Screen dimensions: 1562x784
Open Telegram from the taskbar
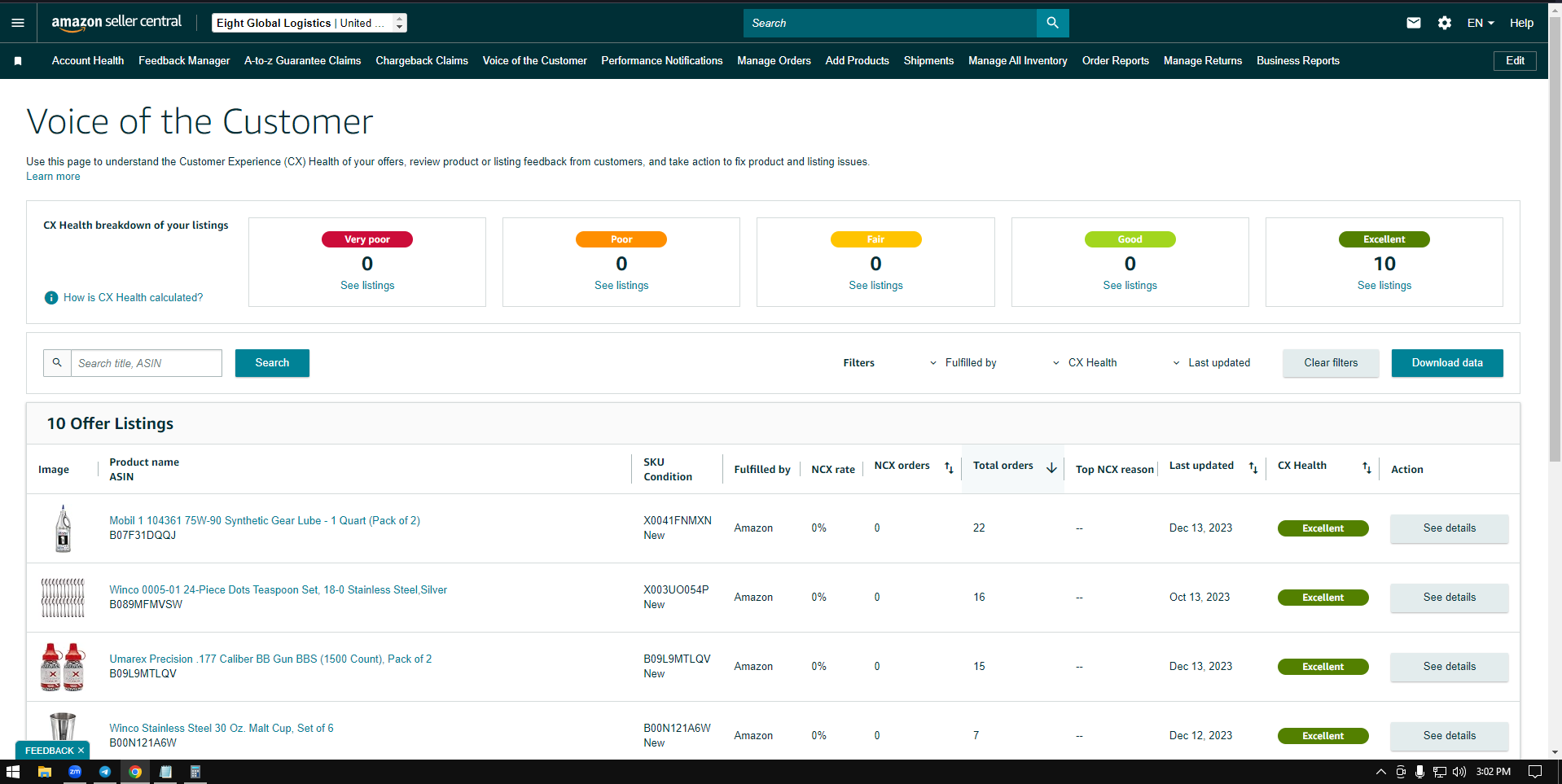click(105, 772)
